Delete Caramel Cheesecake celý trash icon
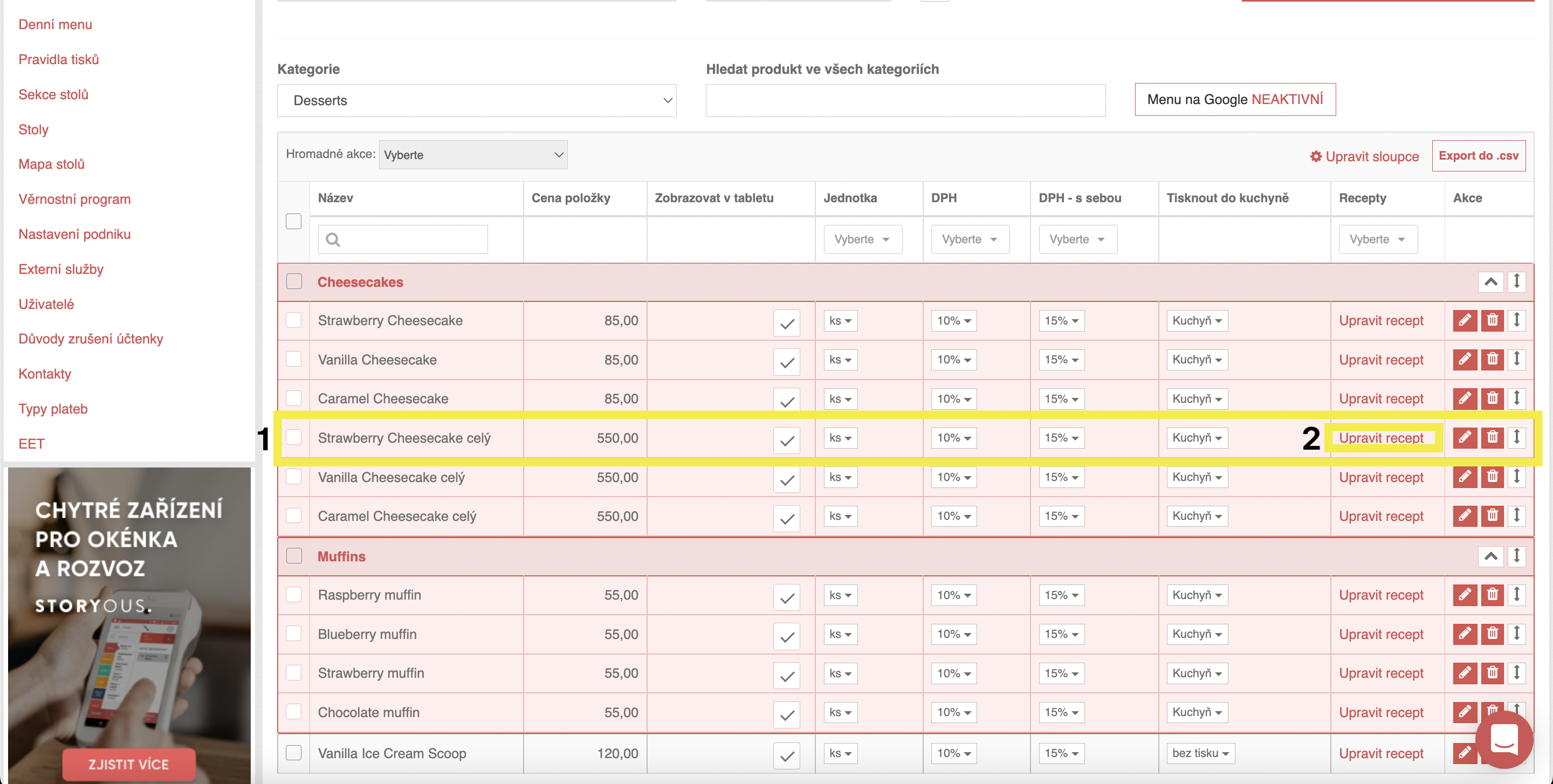Image resolution: width=1553 pixels, height=784 pixels. coord(1492,516)
